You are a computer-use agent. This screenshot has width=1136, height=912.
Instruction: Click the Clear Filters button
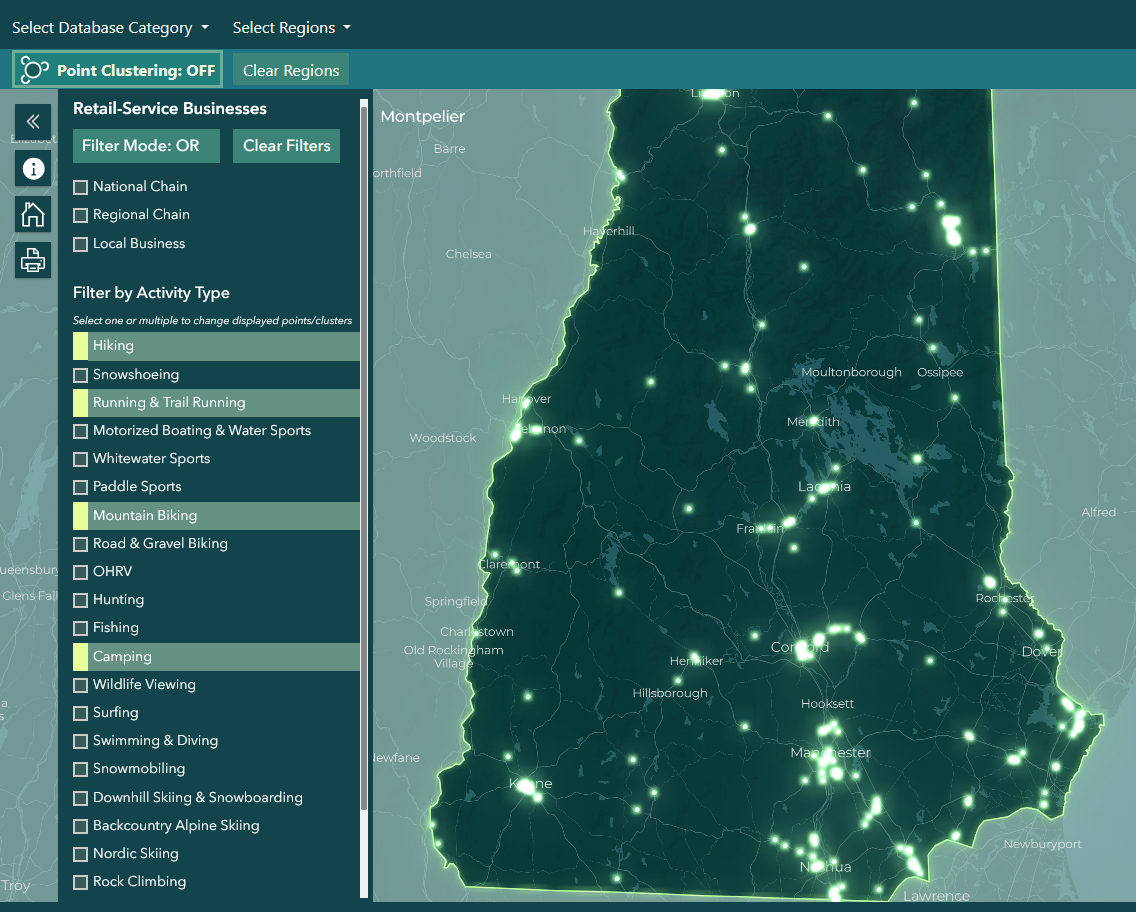(286, 146)
